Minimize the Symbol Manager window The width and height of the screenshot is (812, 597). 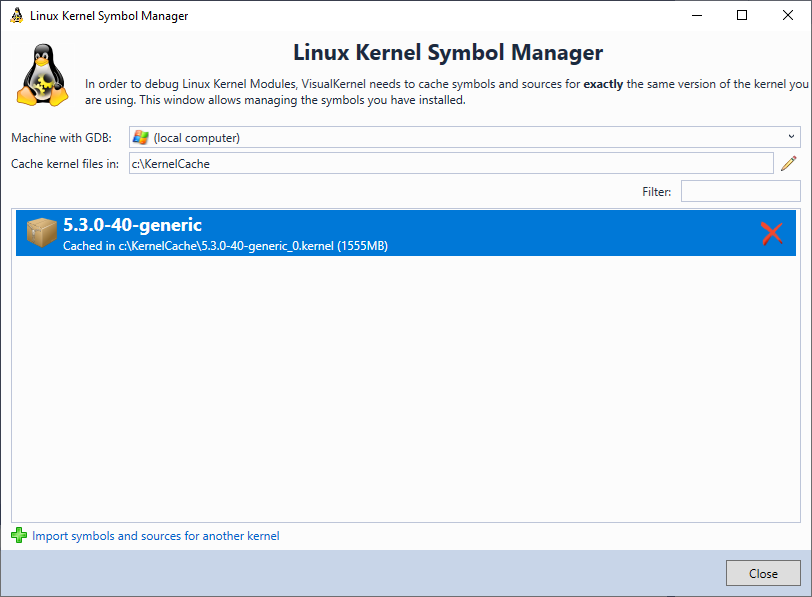[697, 15]
